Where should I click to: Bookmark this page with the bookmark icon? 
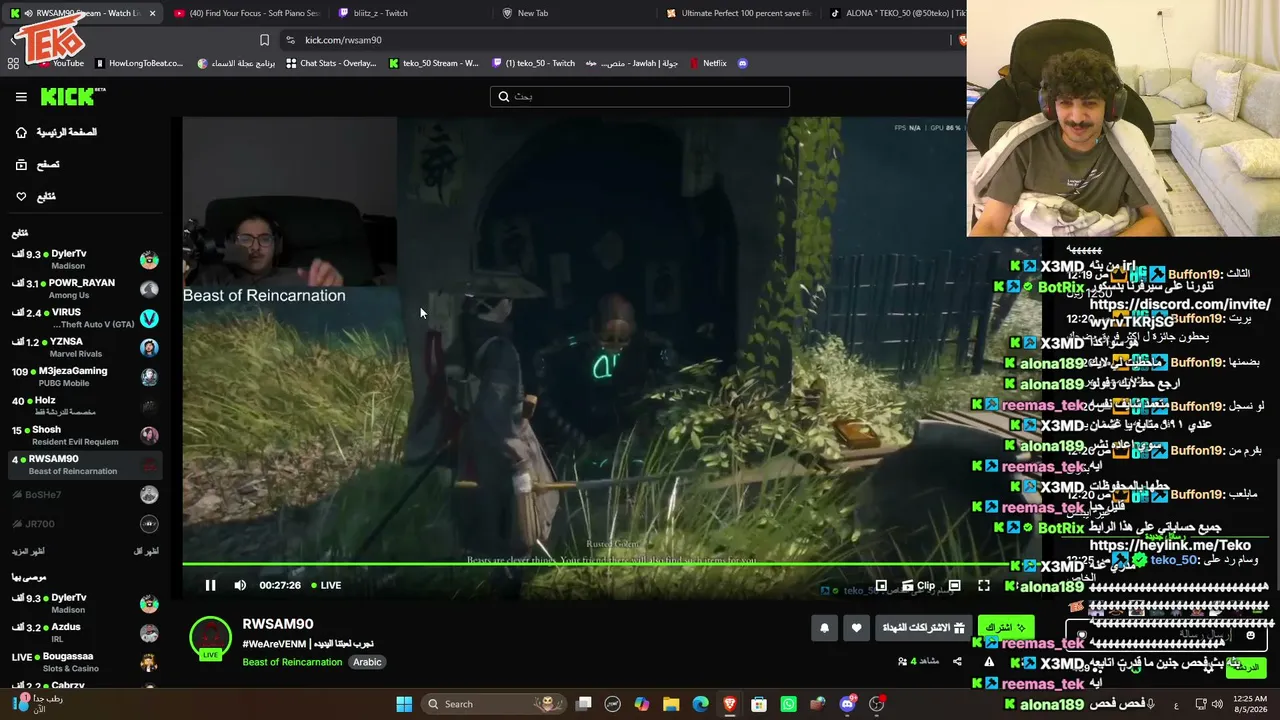(264, 40)
